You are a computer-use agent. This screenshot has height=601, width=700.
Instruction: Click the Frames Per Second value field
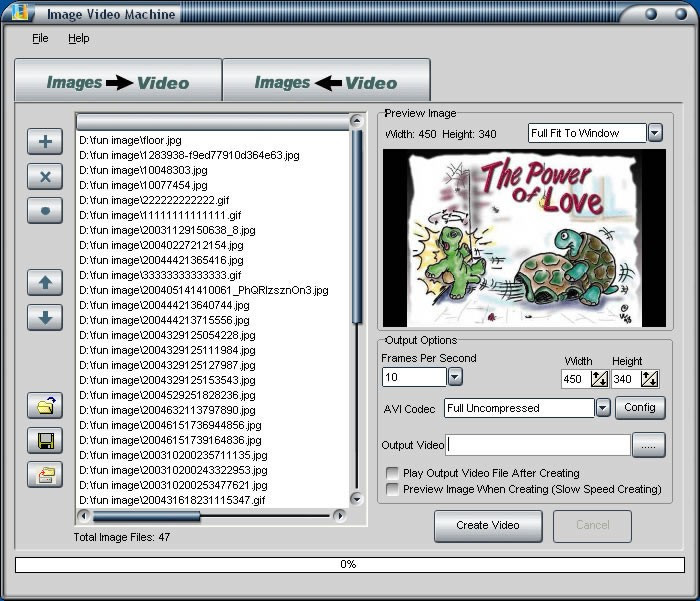(414, 377)
